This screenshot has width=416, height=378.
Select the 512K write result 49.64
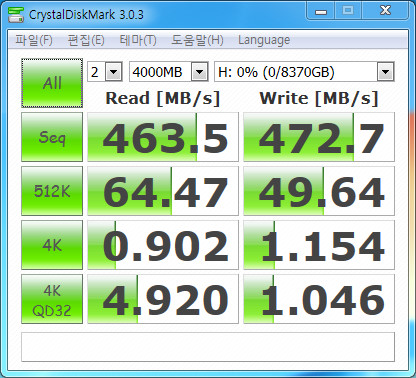[x=319, y=191]
